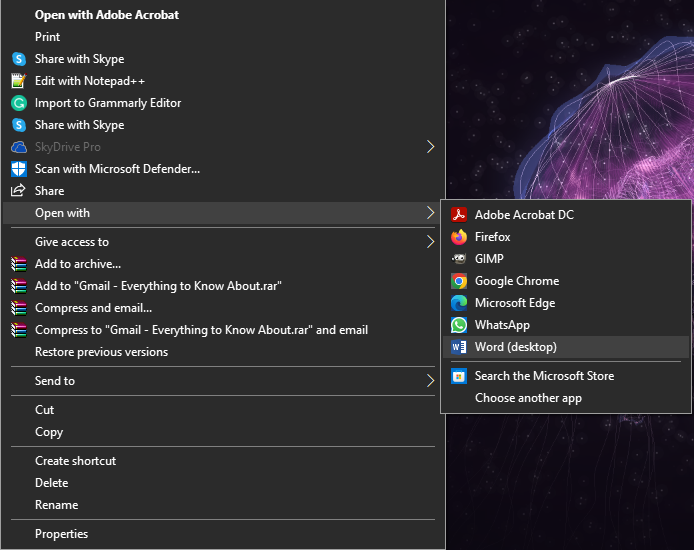This screenshot has width=694, height=550.
Task: Click the SkyDrive Pro cloud icon
Action: pyautogui.click(x=19, y=147)
